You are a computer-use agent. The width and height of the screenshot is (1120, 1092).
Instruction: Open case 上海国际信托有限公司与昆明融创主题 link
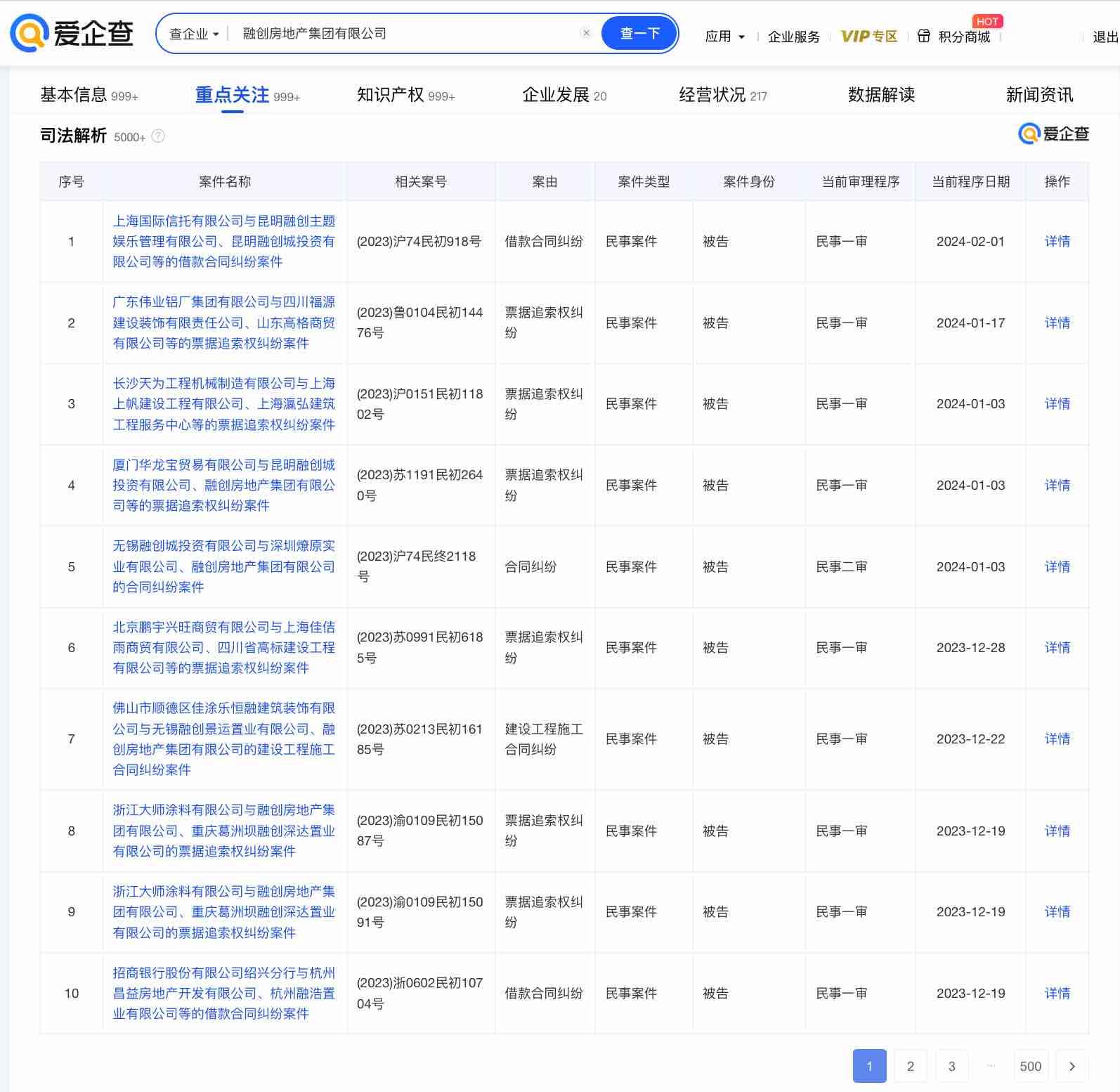point(224,241)
